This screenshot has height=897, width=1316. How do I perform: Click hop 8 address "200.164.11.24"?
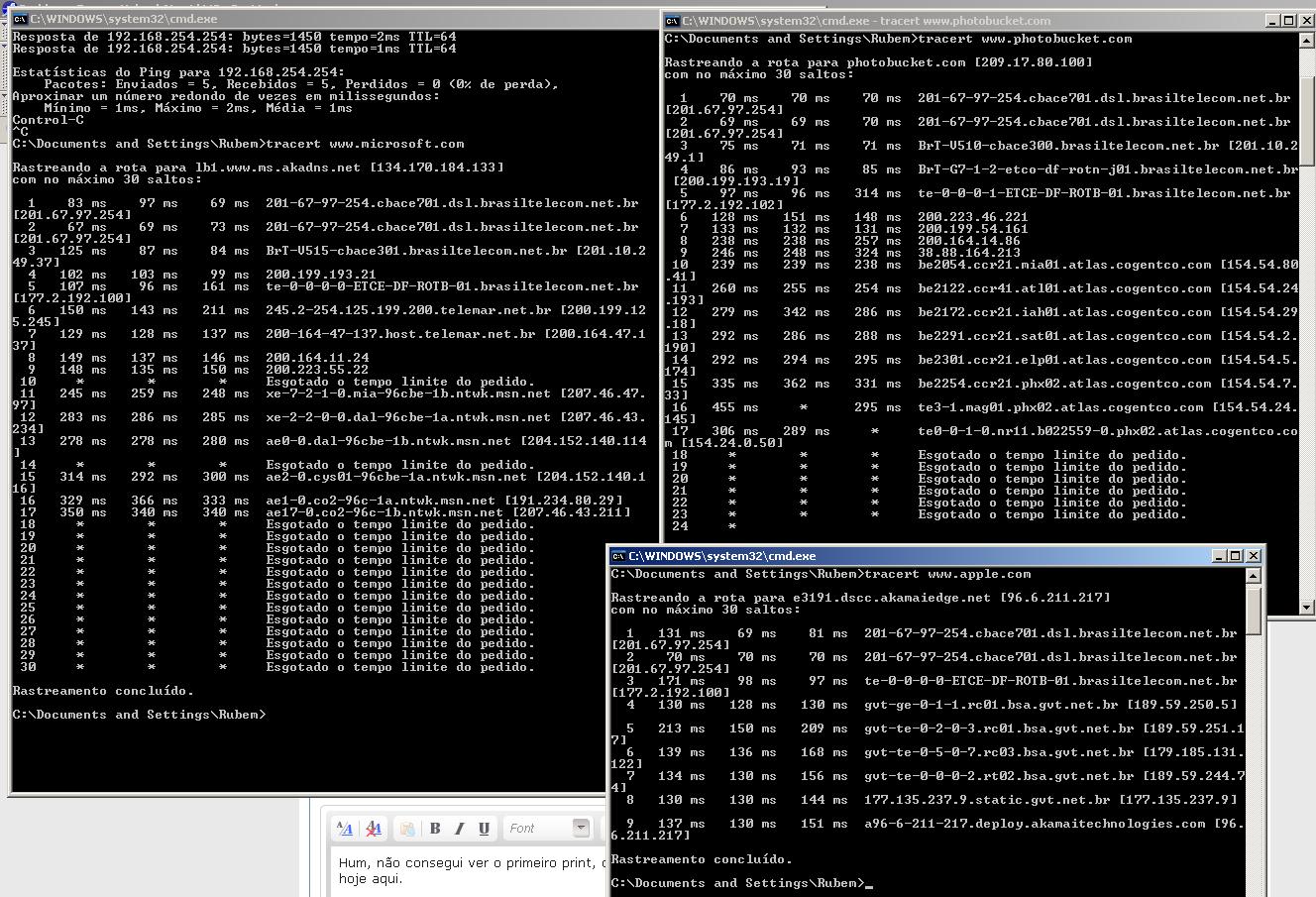coord(317,358)
